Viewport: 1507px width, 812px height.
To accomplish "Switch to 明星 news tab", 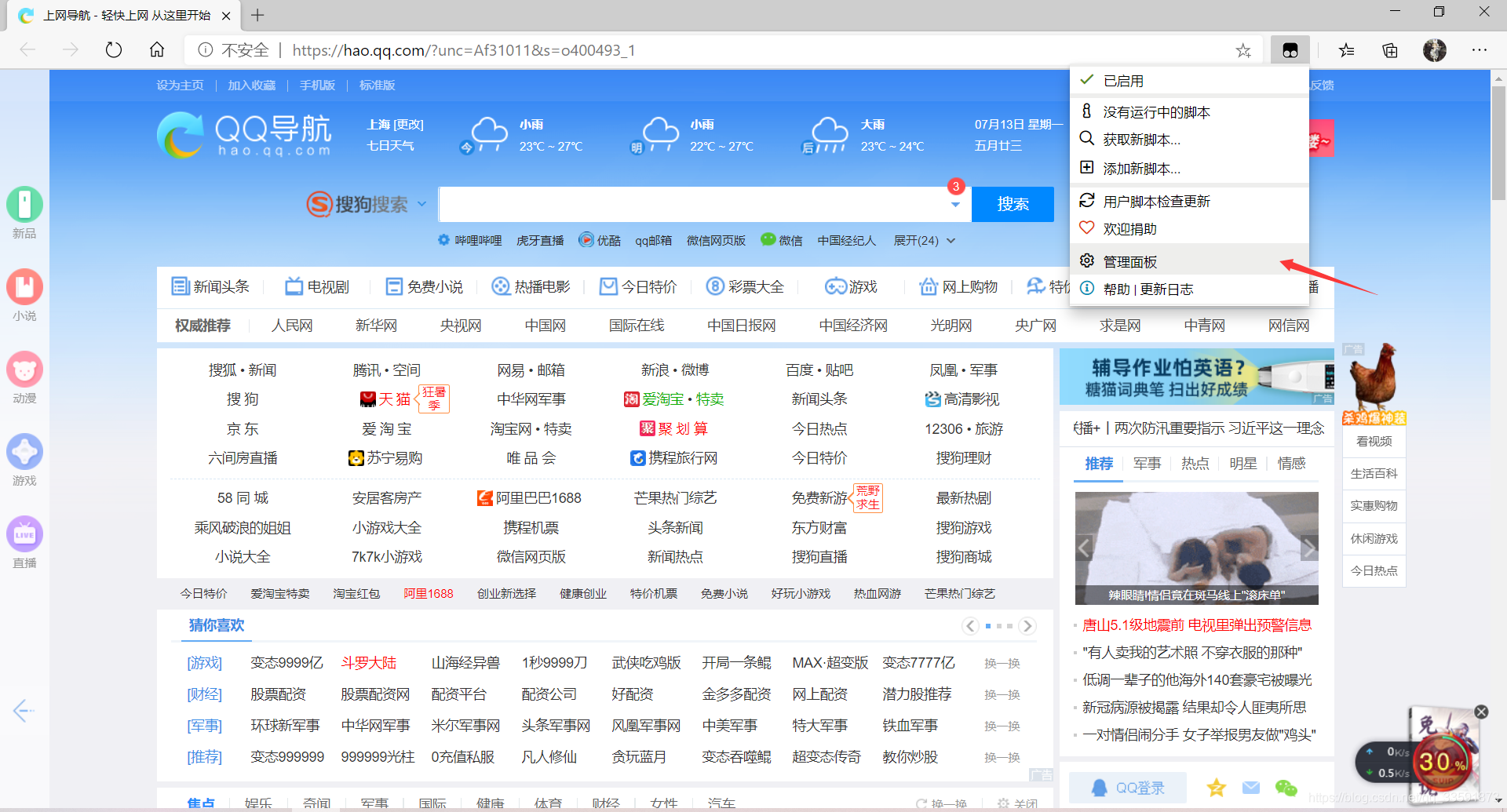I will tap(1242, 464).
